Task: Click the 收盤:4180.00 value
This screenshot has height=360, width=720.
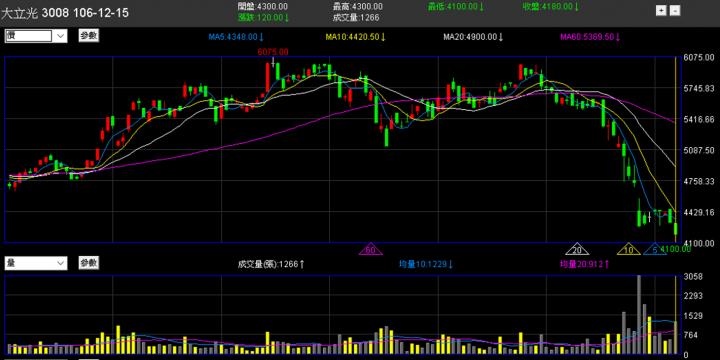Action: click(x=551, y=6)
